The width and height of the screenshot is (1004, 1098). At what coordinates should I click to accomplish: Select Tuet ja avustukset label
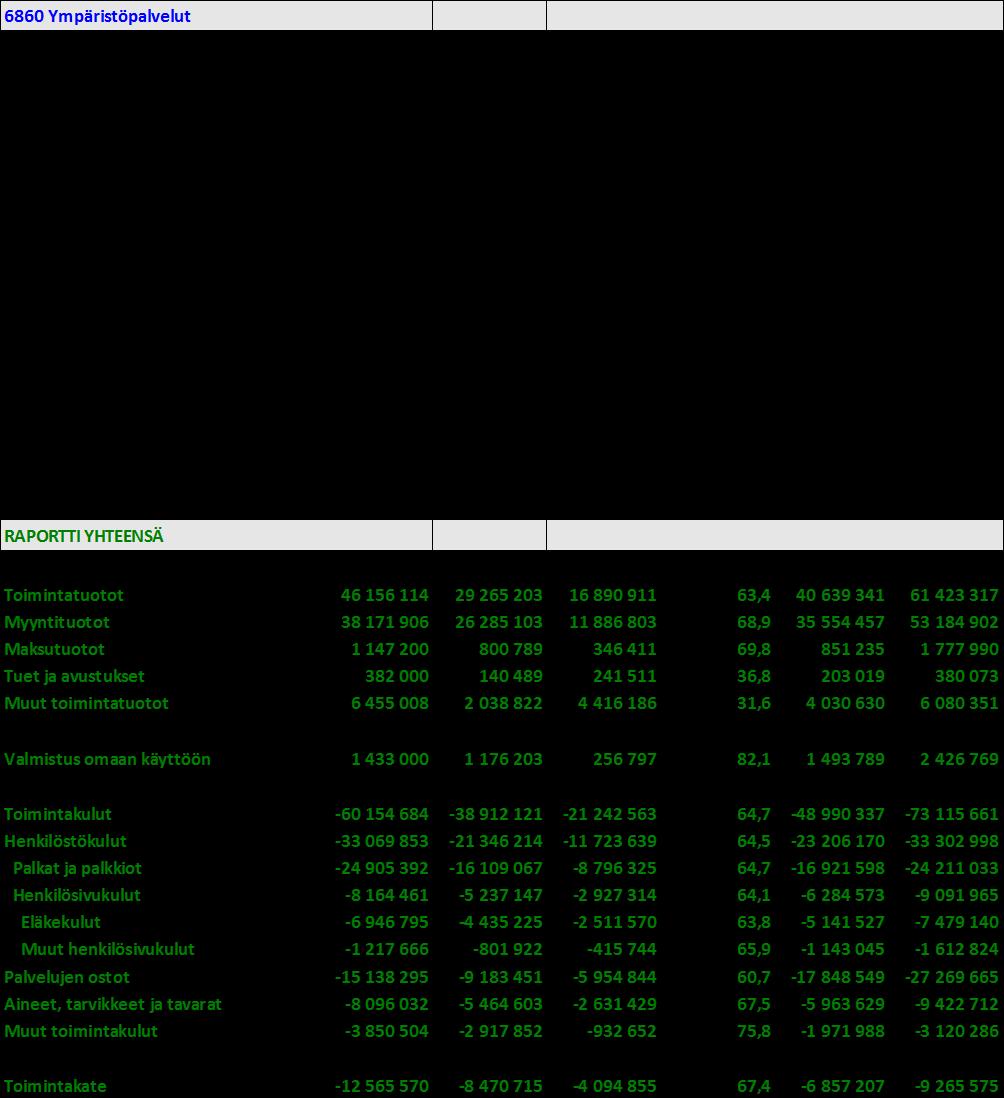tap(74, 676)
